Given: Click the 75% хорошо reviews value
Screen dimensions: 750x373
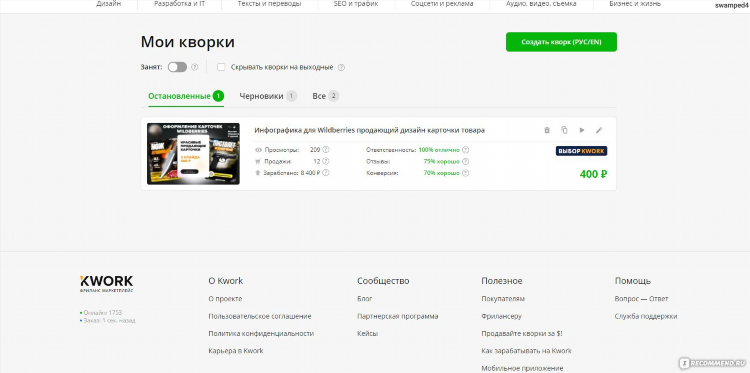Looking at the screenshot, I should point(441,161).
